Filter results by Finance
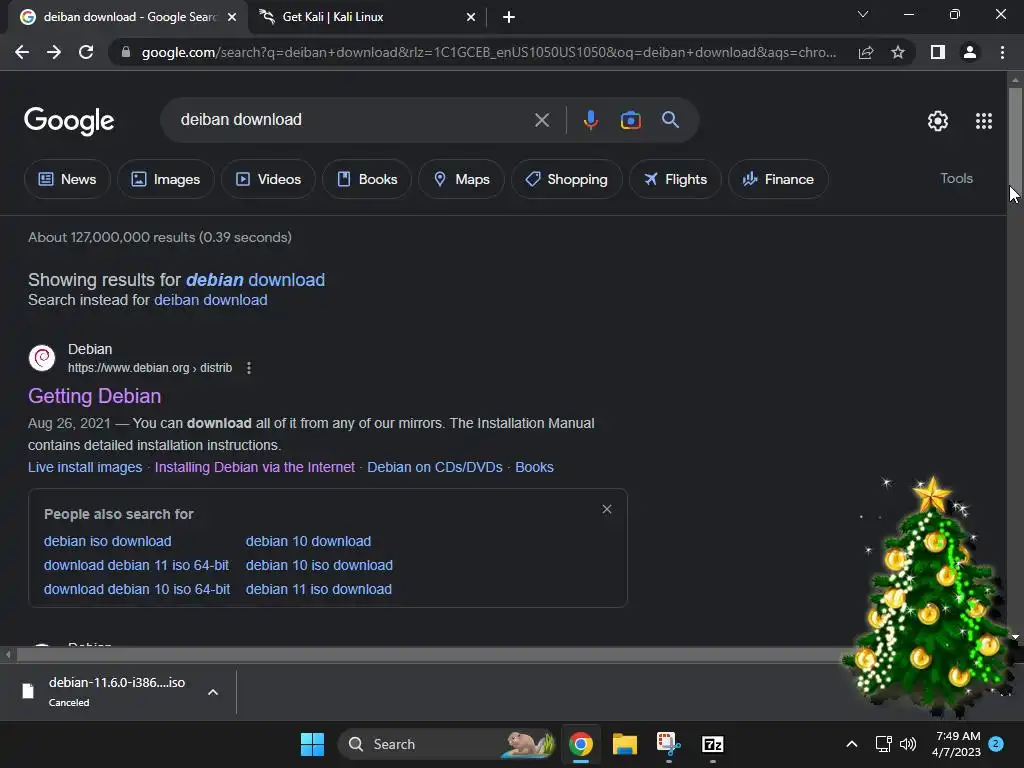Viewport: 1024px width, 768px height. tap(778, 179)
